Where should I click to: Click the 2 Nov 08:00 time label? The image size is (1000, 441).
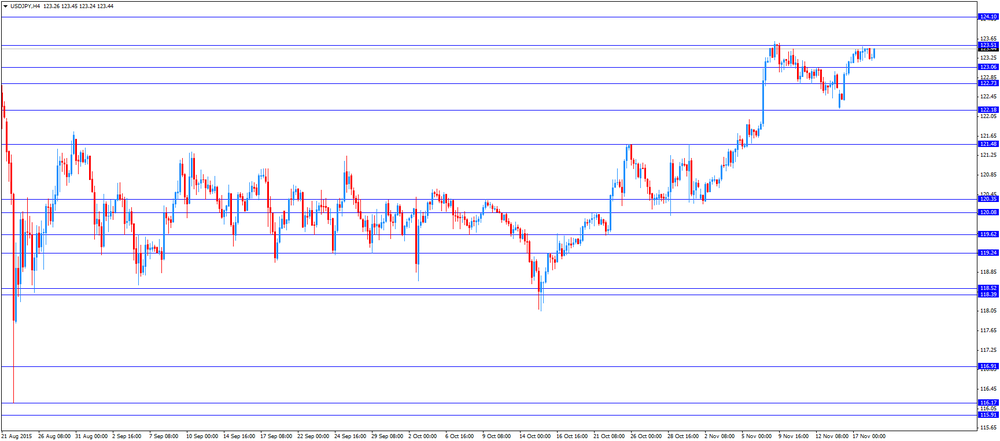coord(719,437)
